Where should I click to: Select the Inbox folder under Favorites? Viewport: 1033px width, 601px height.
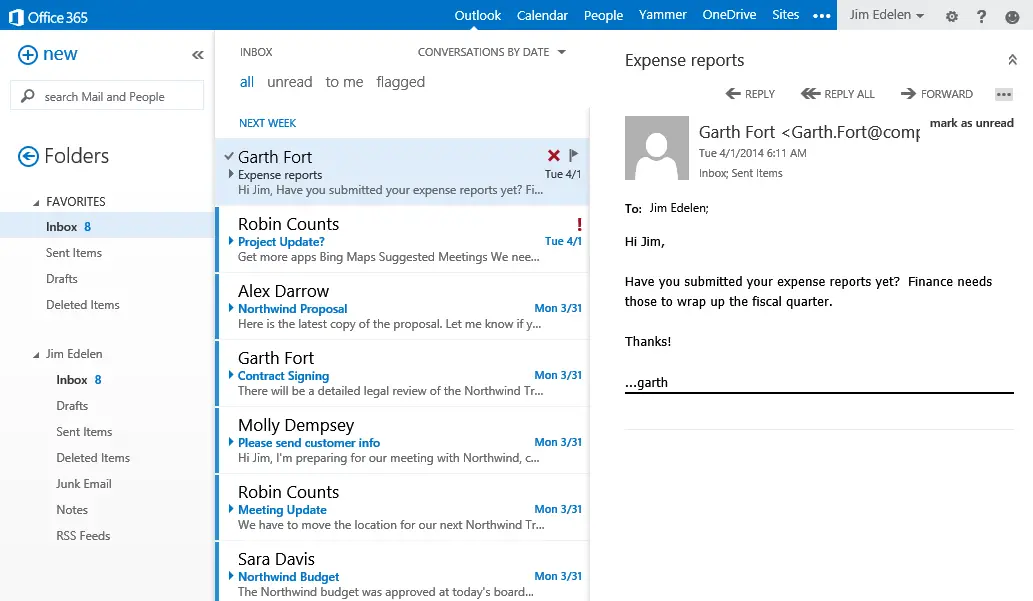(107, 227)
